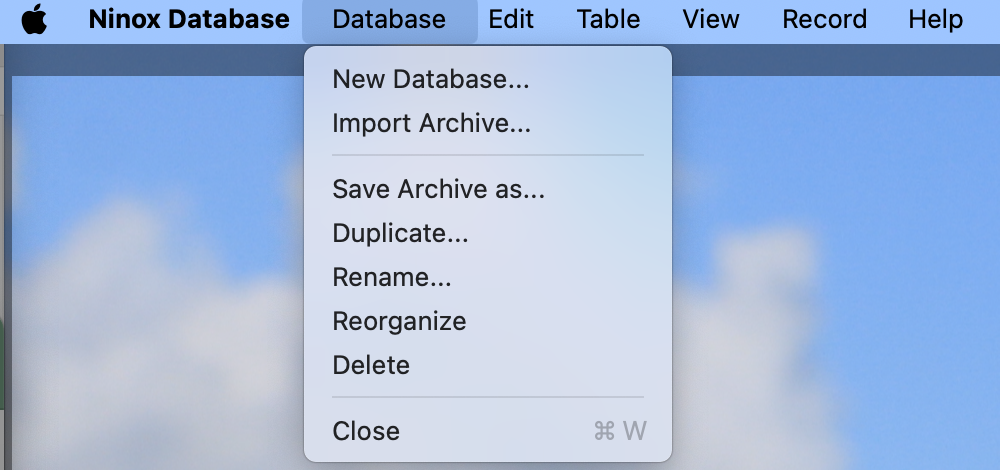Open the Ninox Database app menu

(x=189, y=20)
